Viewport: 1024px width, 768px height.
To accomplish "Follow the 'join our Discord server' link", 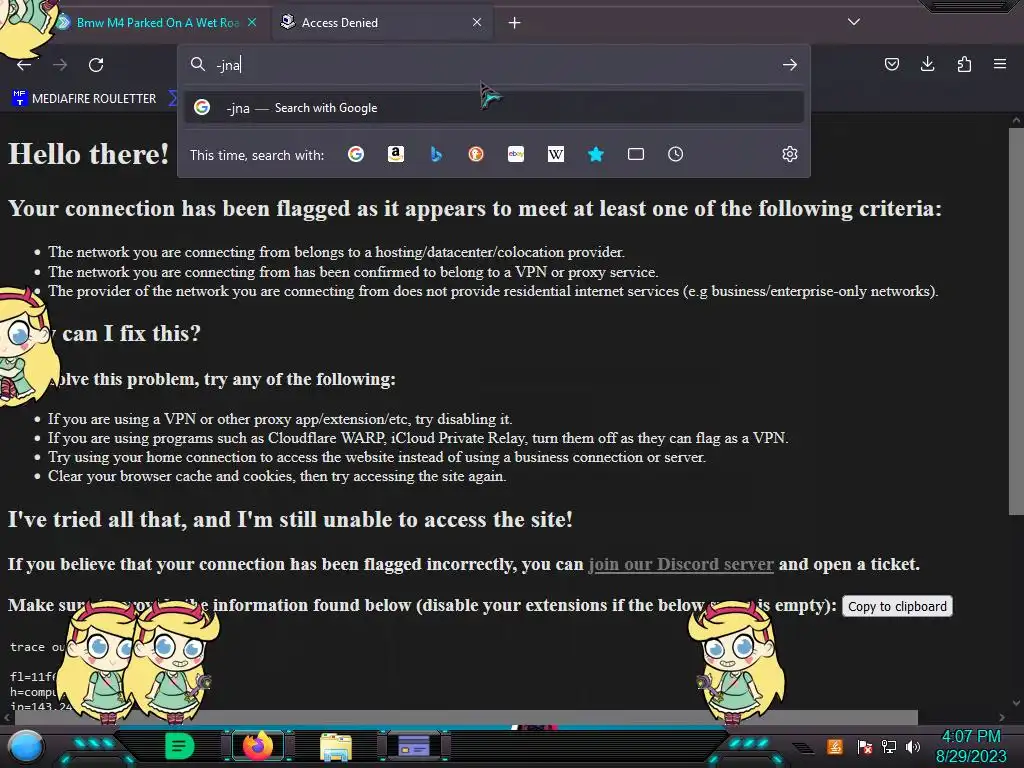I will point(680,564).
